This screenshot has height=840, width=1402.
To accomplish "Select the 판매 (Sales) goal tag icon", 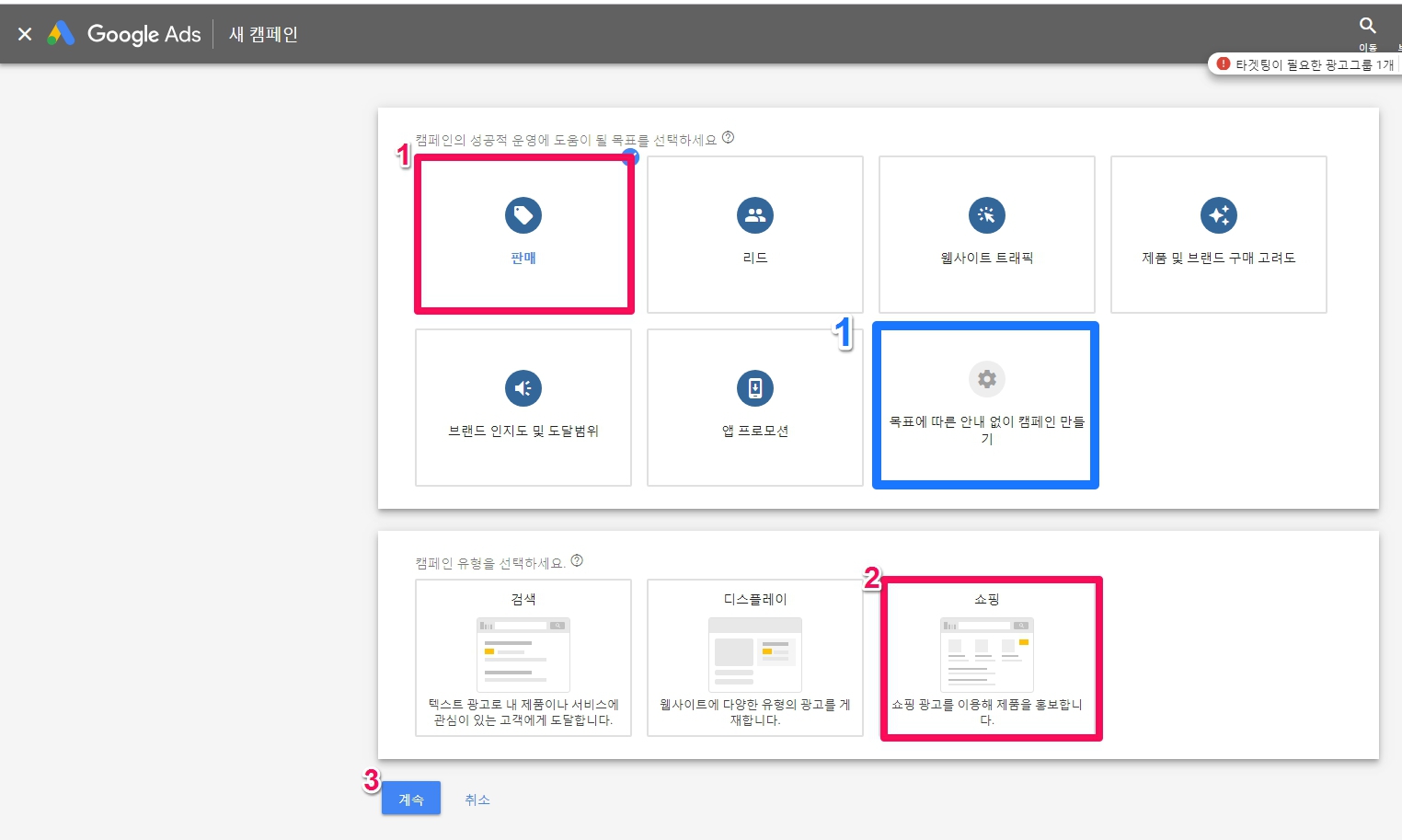I will [523, 215].
